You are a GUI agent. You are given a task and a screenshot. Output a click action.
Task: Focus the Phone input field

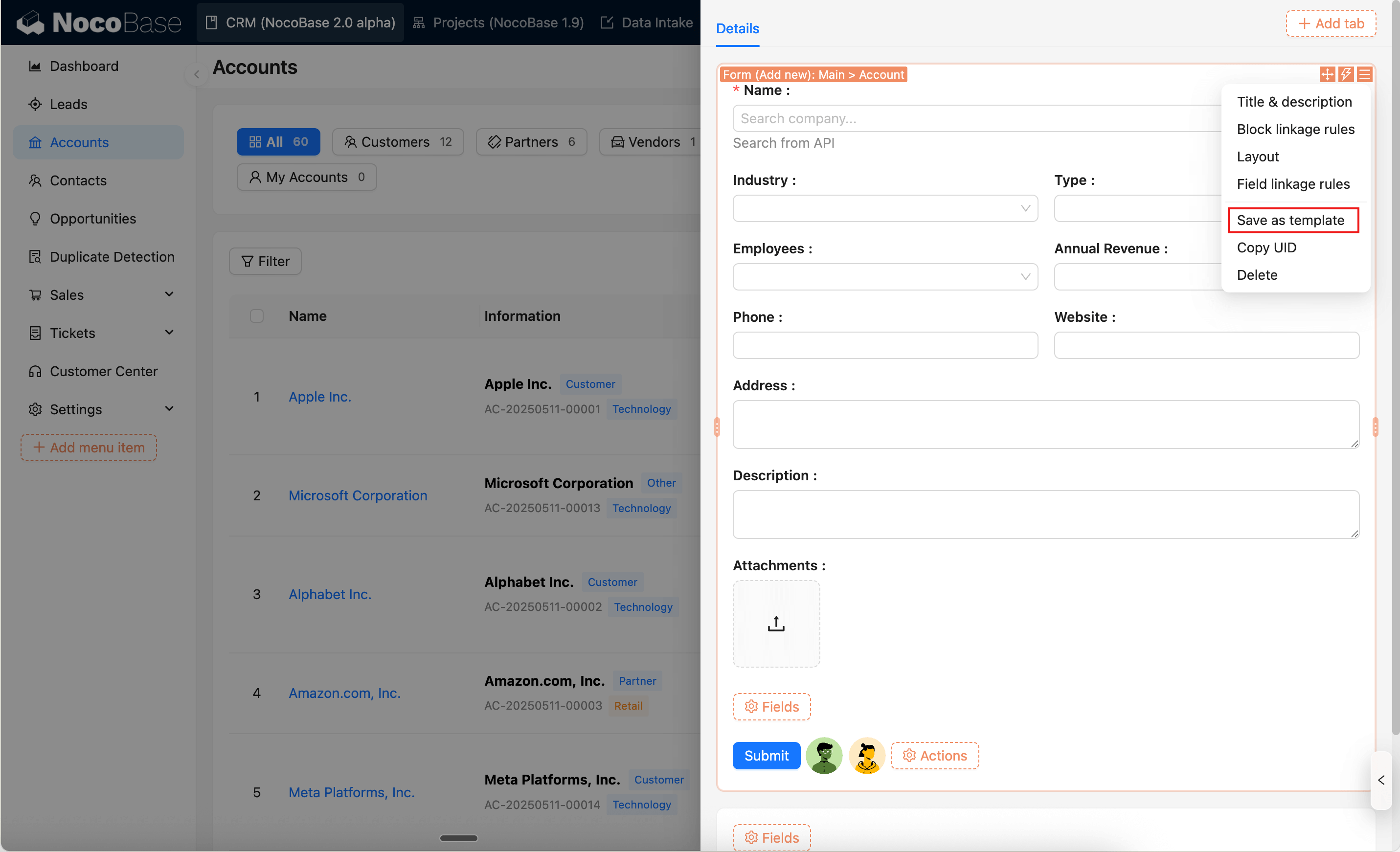(x=885, y=345)
